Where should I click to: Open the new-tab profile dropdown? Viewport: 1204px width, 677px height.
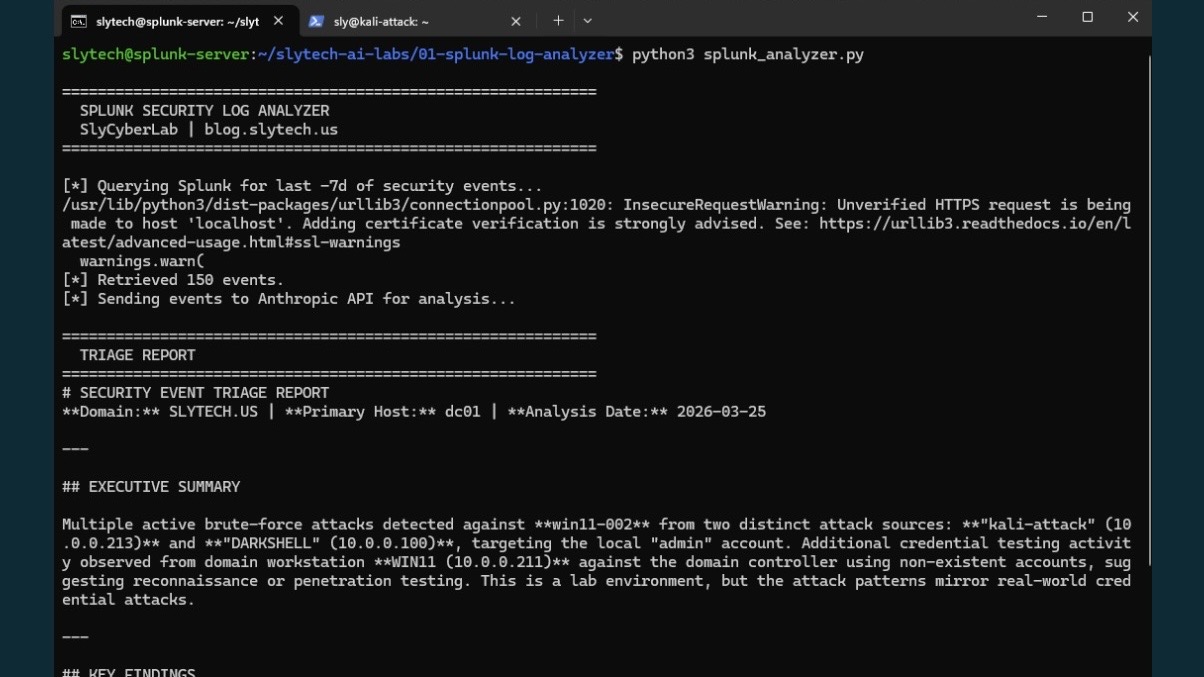[x=587, y=21]
